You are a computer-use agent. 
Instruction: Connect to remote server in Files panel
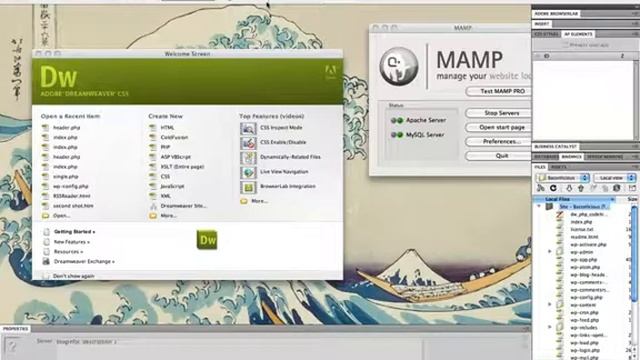[541, 188]
